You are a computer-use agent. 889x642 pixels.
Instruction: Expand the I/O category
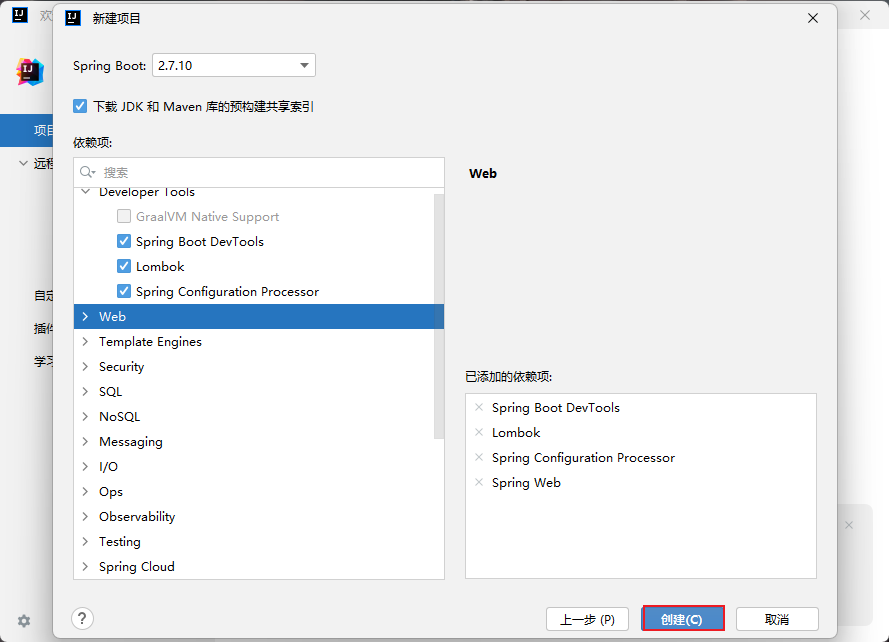[x=86, y=466]
